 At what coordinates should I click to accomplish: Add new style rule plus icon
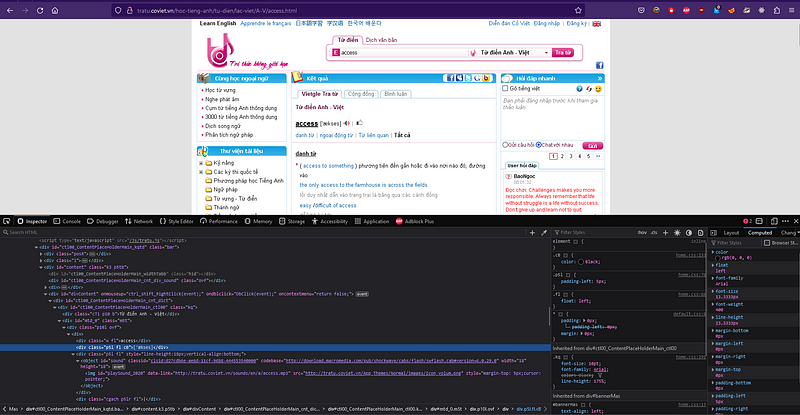[665, 232]
